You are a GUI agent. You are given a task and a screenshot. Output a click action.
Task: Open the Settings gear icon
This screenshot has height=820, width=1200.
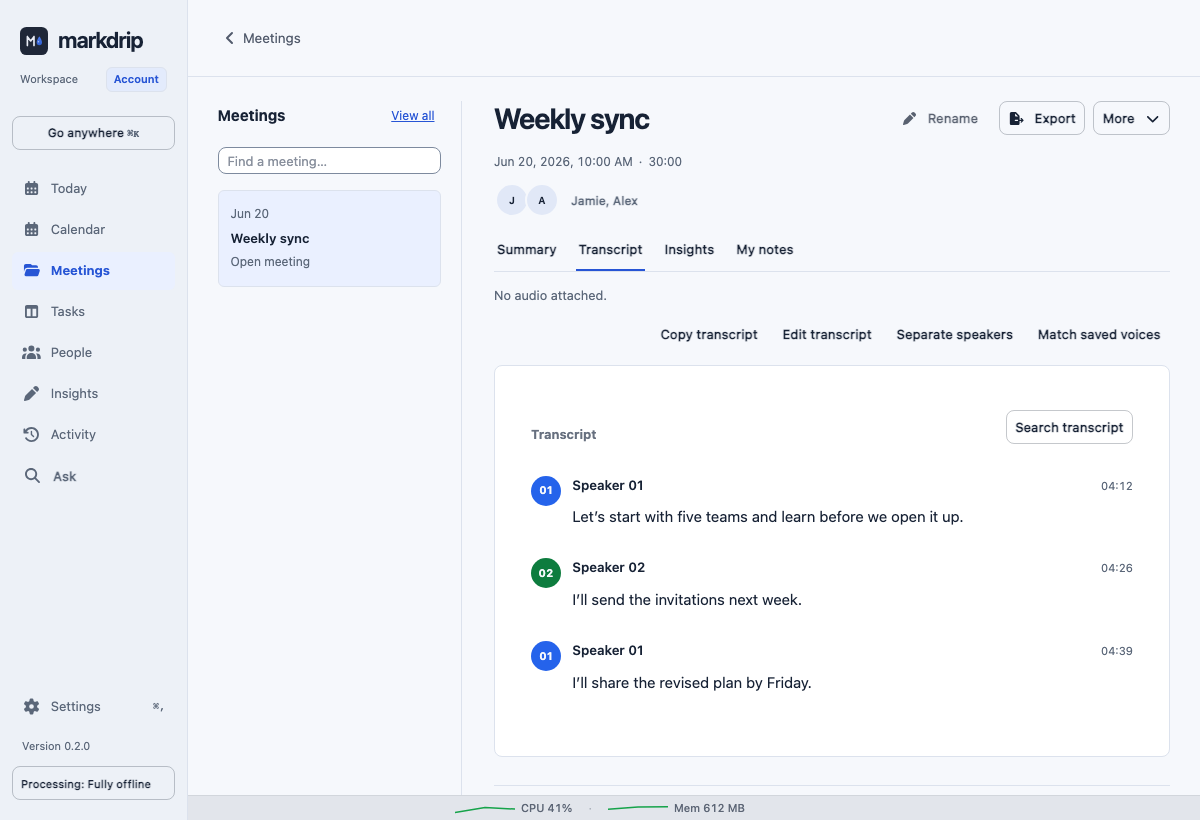32,706
